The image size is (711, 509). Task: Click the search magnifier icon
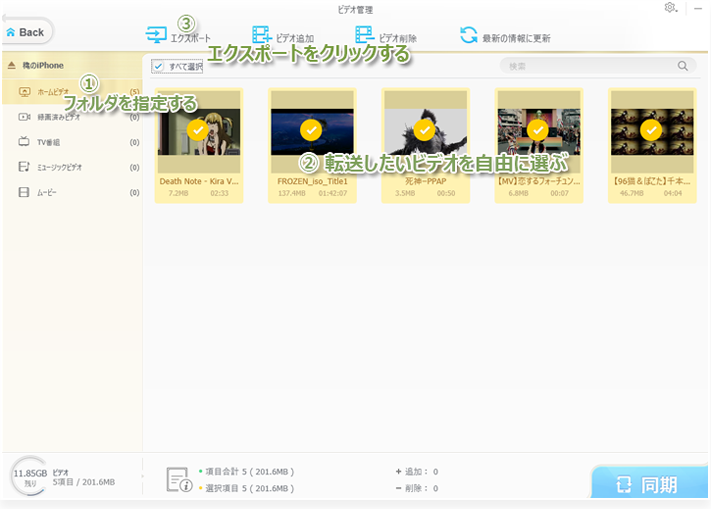point(682,66)
